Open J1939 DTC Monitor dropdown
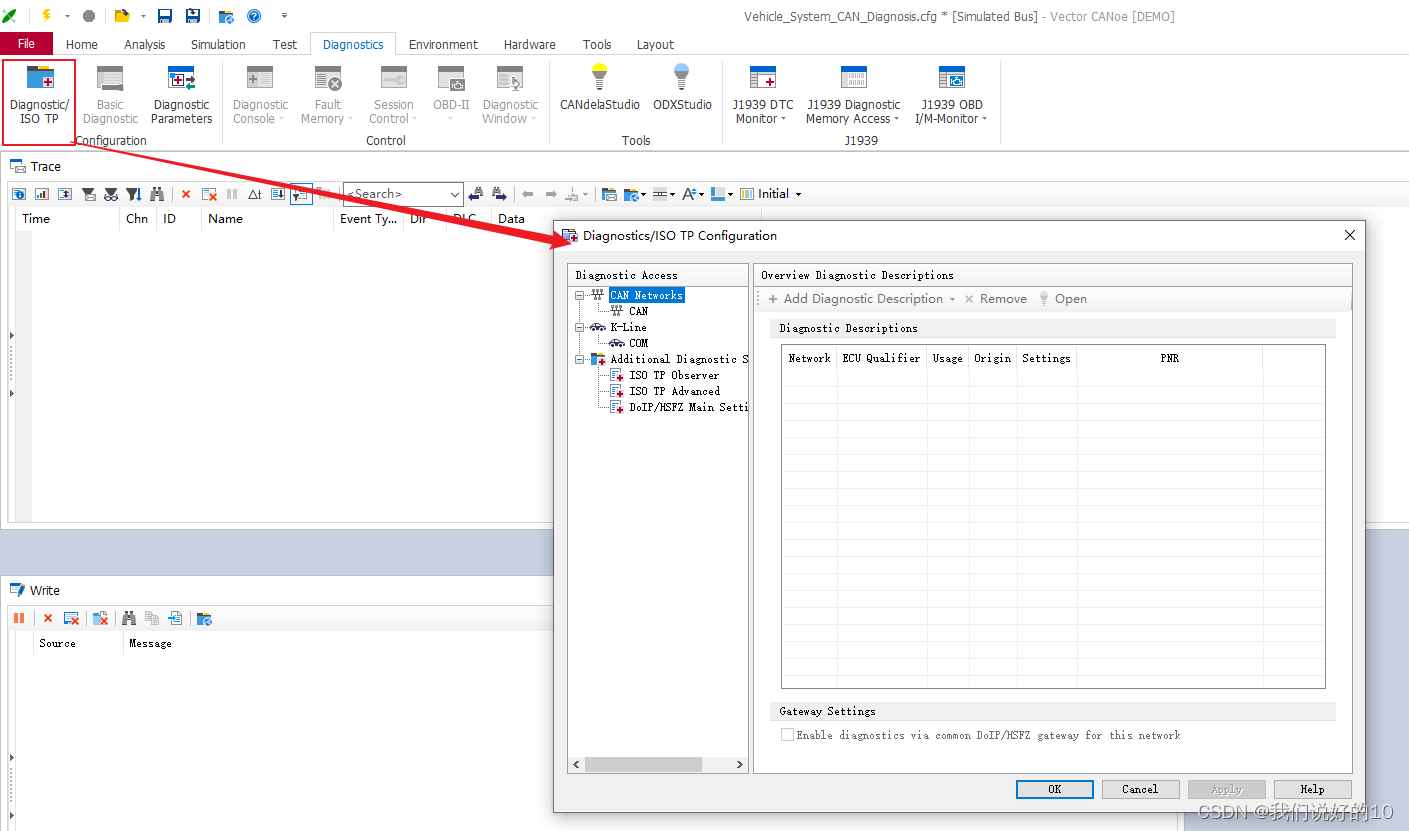The height and width of the screenshot is (831, 1409). [762, 98]
